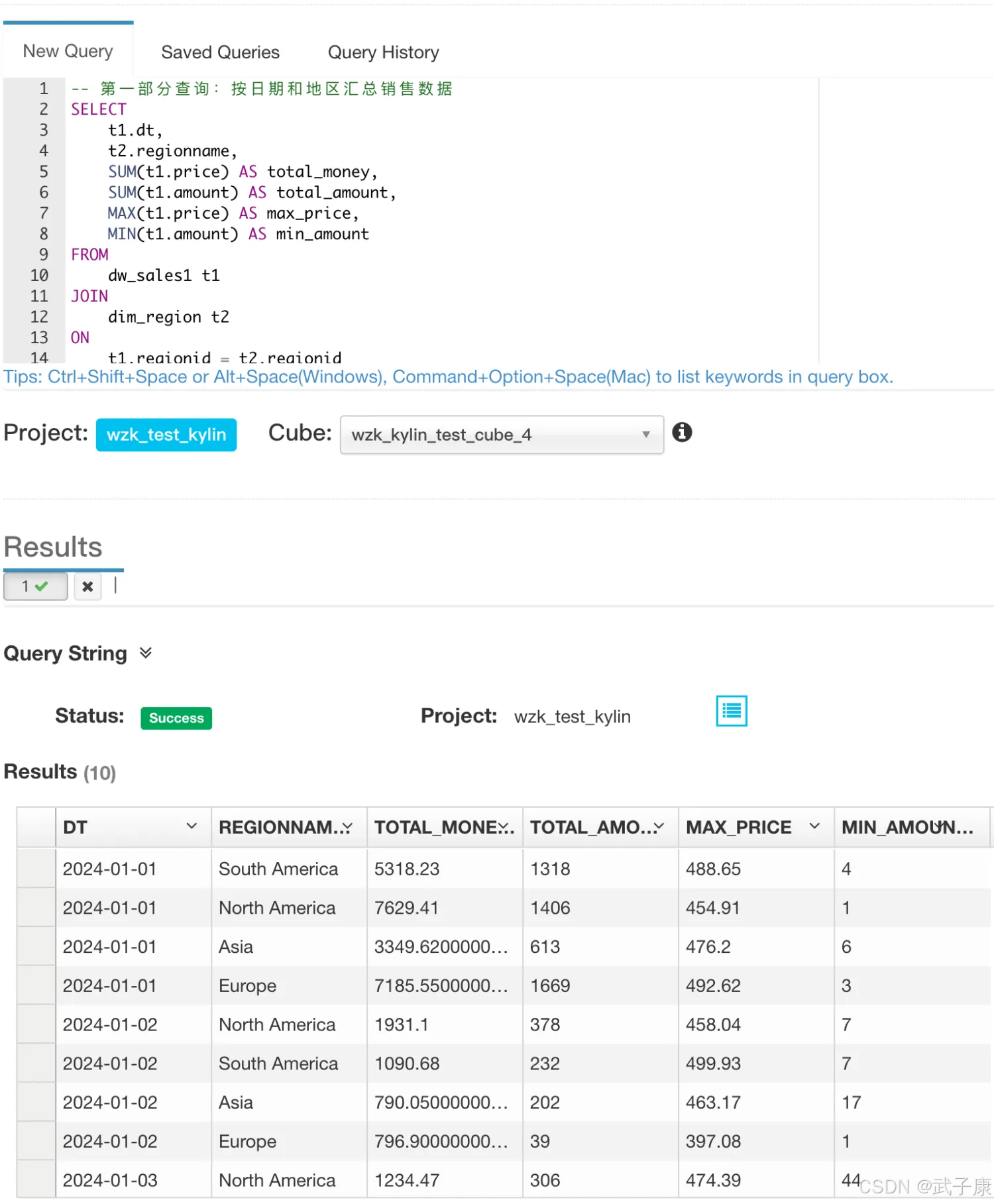Close the query result tab

pos(87,586)
